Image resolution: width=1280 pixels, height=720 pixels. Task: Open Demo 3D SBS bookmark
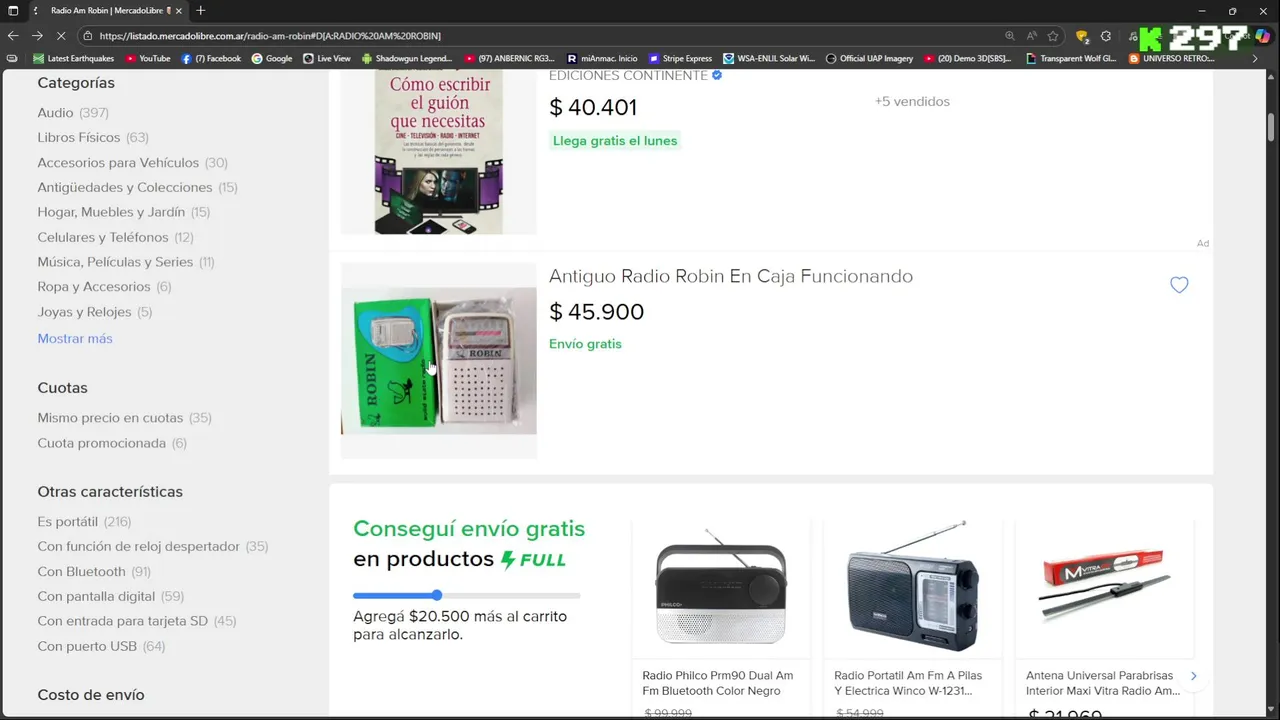pos(968,58)
